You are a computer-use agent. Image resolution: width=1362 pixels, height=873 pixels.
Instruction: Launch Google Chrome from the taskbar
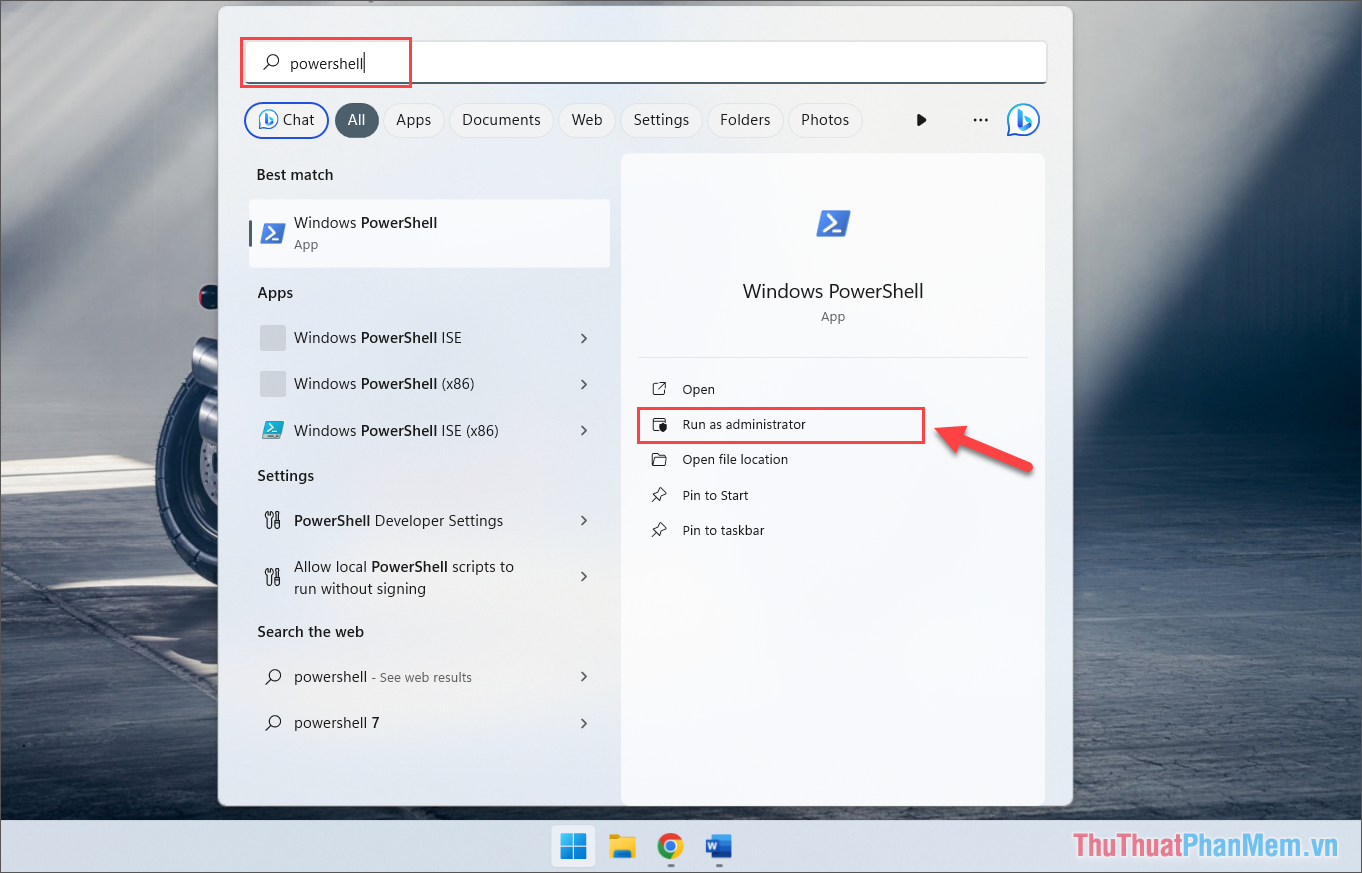tap(669, 846)
